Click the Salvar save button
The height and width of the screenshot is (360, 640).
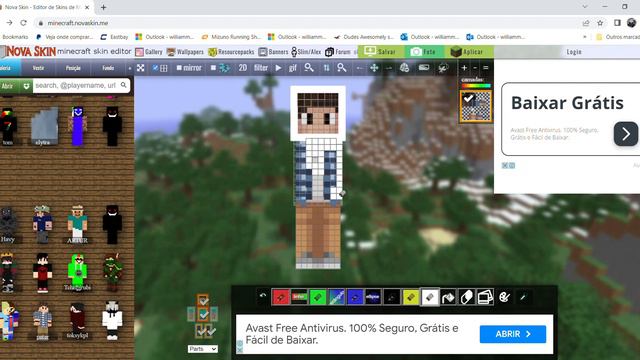click(x=381, y=52)
